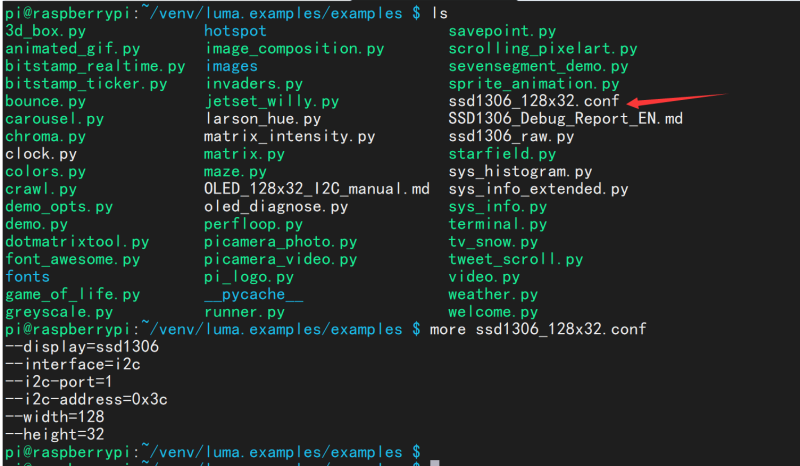Select demo_opts.py entry
Viewport: 800px width, 466px height.
coord(59,207)
